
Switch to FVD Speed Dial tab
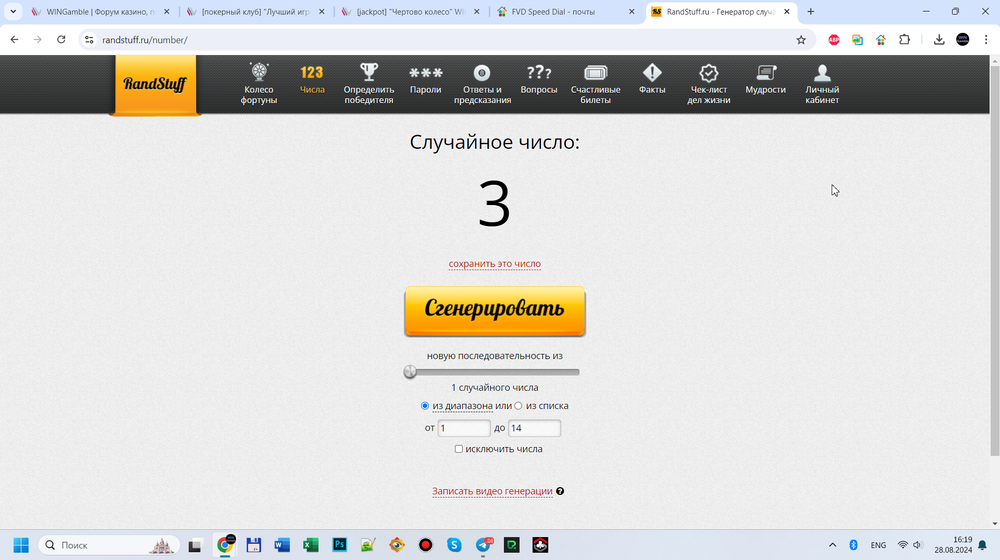click(x=566, y=11)
